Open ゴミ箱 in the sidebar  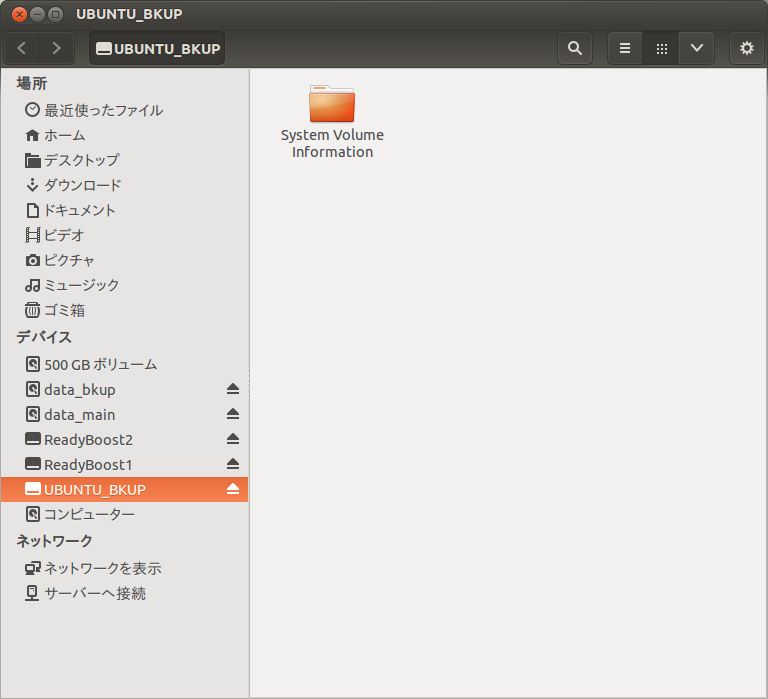pyautogui.click(x=124, y=310)
